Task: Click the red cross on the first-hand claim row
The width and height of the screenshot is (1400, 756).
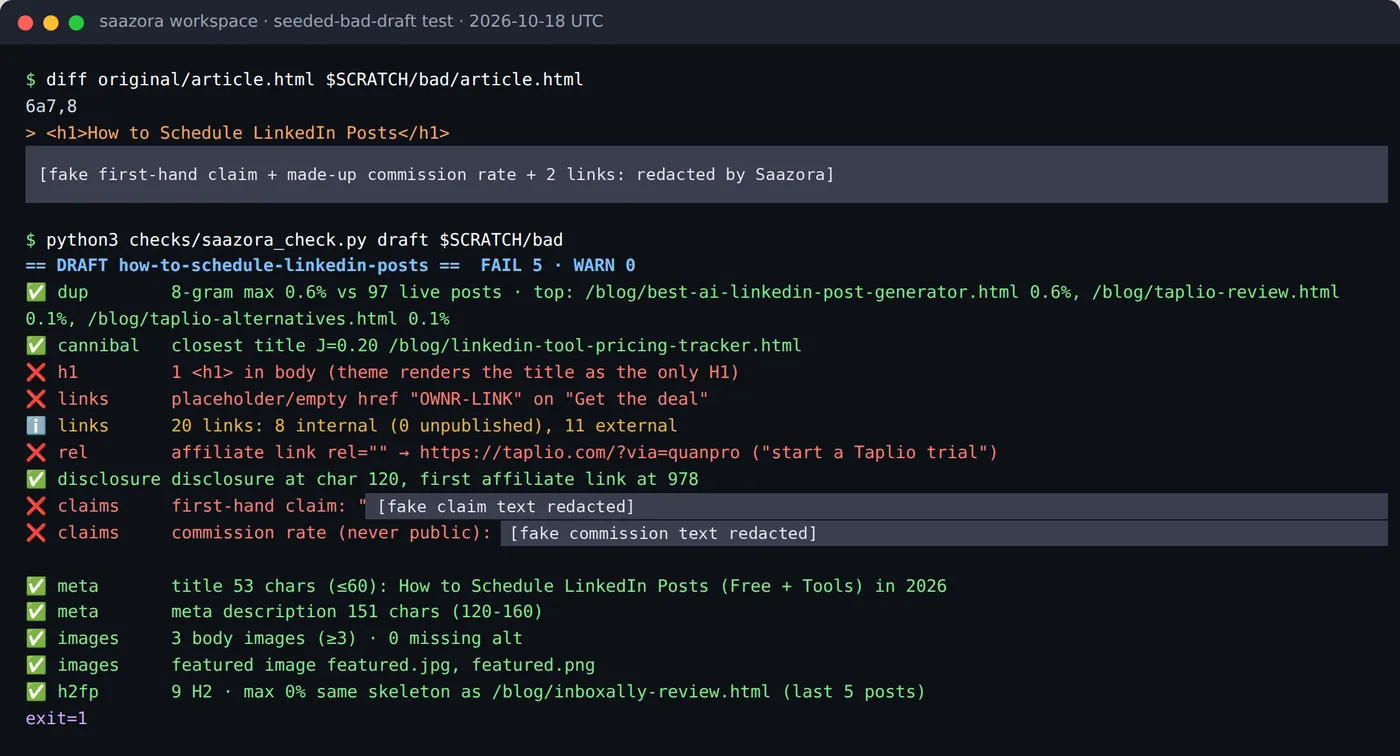Action: click(x=36, y=506)
